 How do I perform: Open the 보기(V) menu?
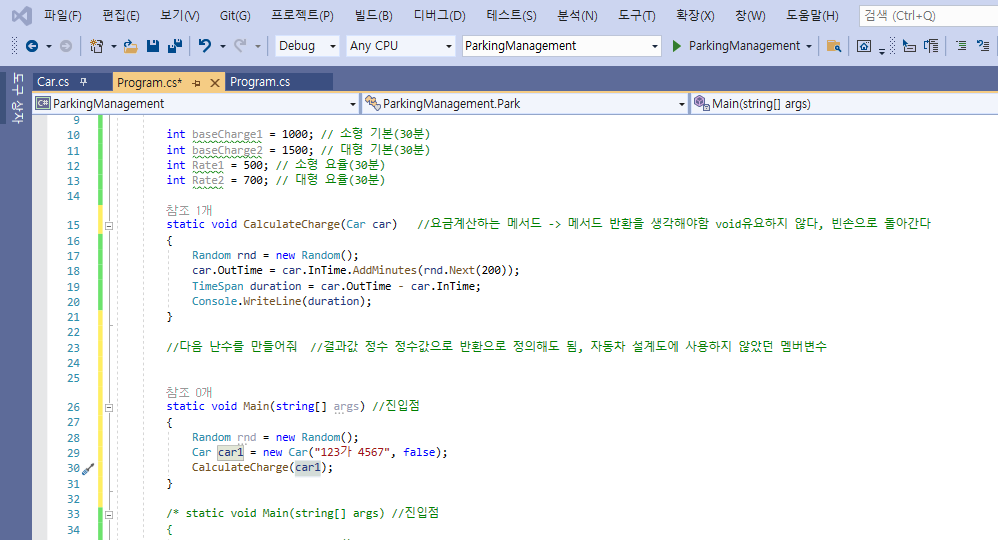[x=179, y=15]
